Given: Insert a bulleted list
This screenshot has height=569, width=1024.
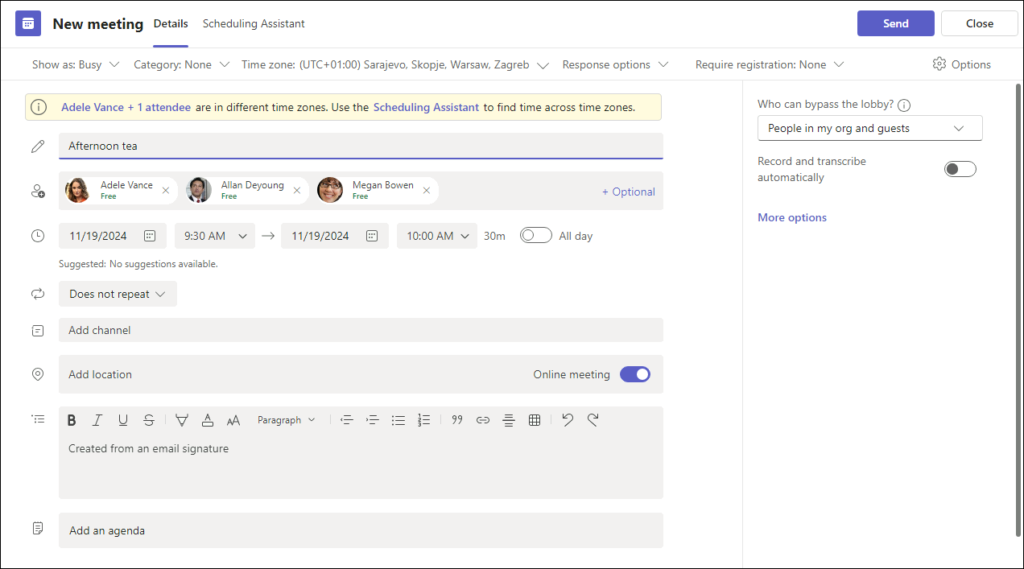Looking at the screenshot, I should click(398, 420).
